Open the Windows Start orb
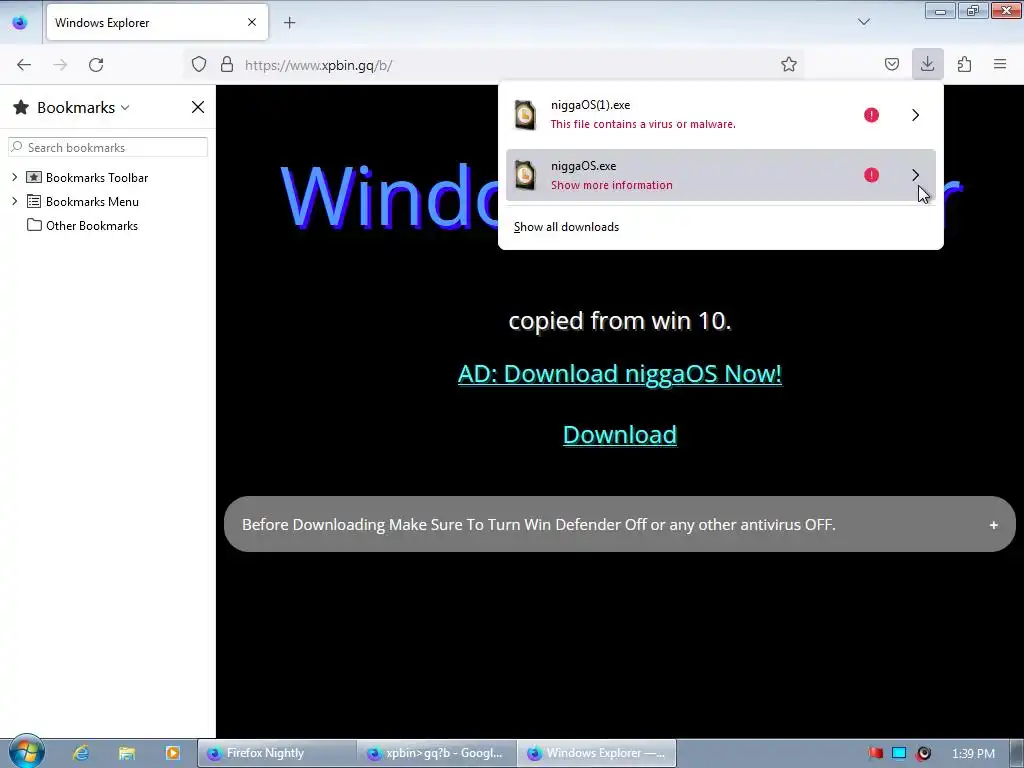Viewport: 1024px width, 768px height. [x=26, y=752]
